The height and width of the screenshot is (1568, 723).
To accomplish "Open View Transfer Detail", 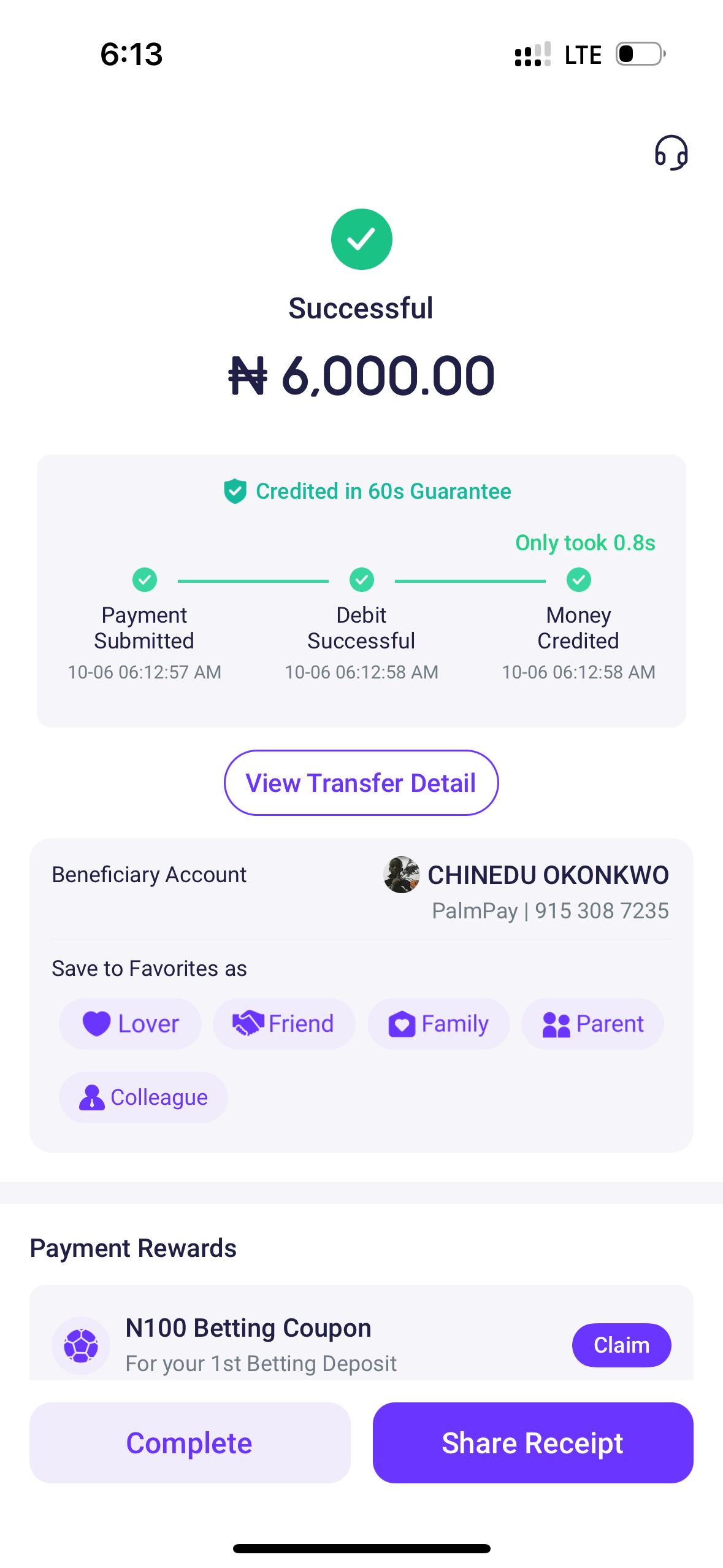I will pyautogui.click(x=361, y=783).
